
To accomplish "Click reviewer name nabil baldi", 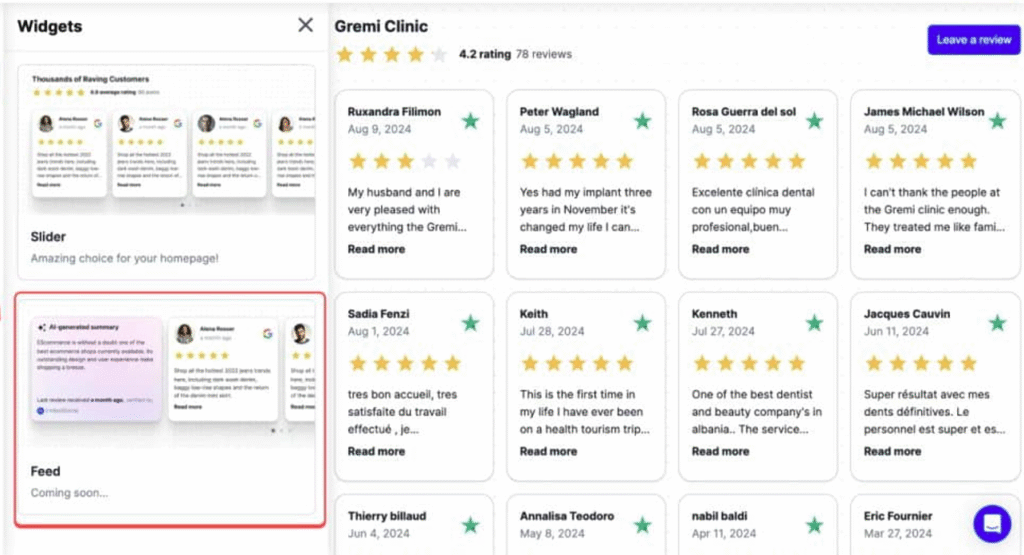I will 719,516.
